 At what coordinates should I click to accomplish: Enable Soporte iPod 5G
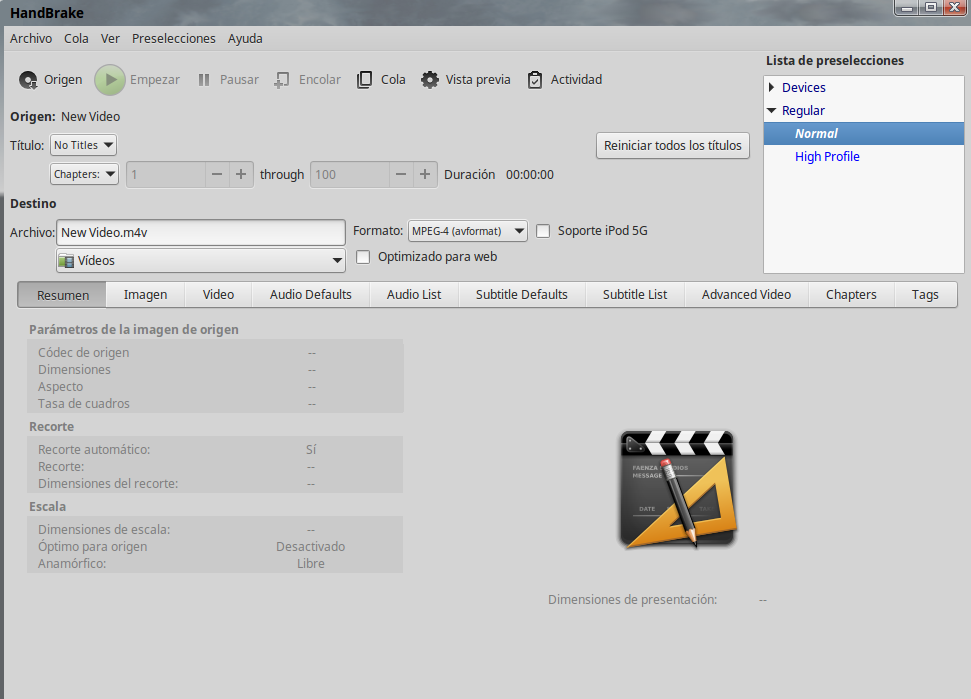[543, 230]
